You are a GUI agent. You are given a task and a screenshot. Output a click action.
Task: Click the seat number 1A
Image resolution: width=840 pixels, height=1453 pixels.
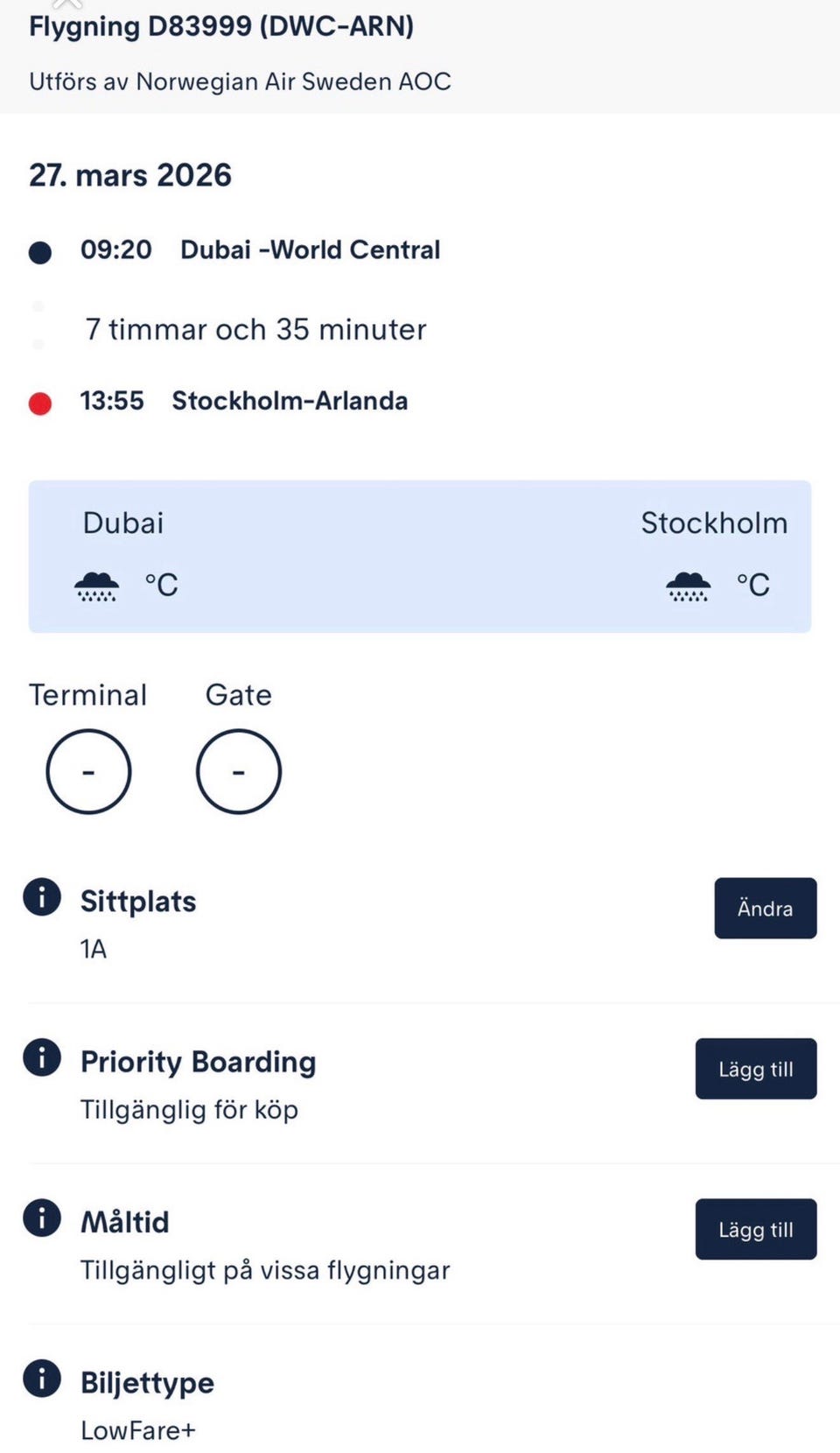[94, 949]
